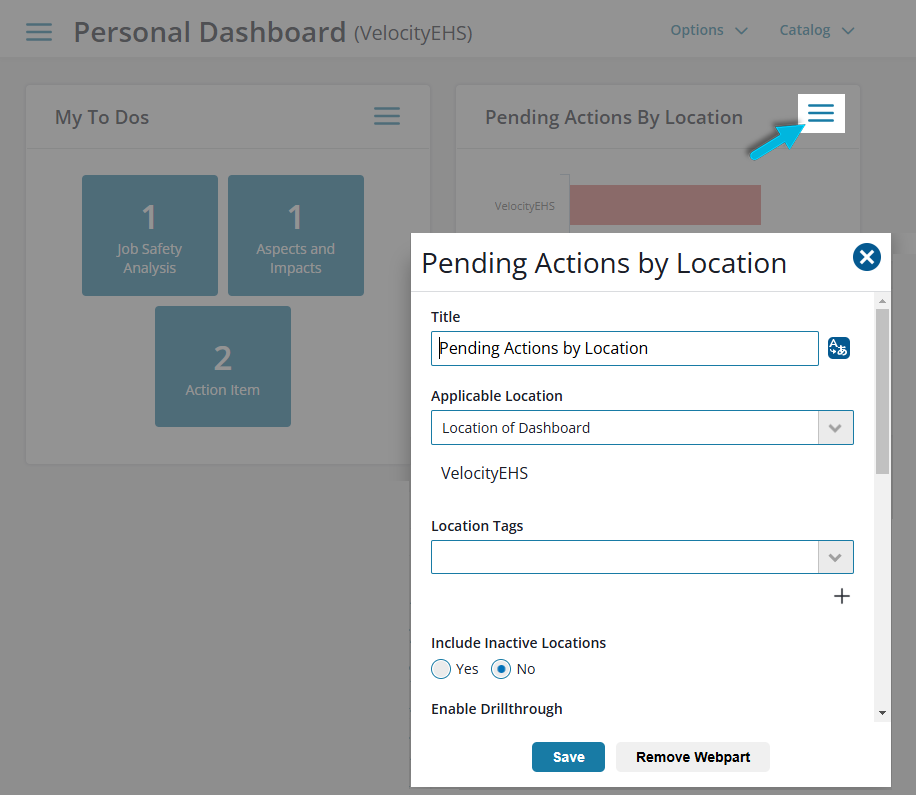Image resolution: width=916 pixels, height=795 pixels.
Task: Open the Action Item tile
Action: (223, 367)
